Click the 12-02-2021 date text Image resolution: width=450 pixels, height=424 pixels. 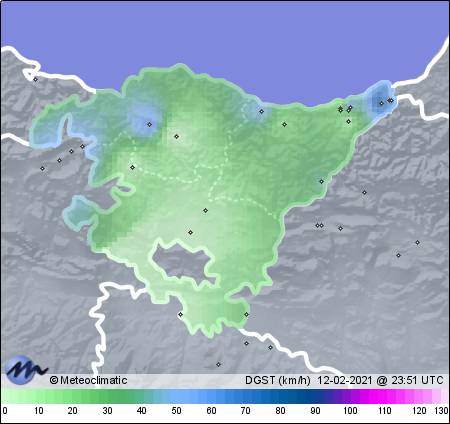[x=344, y=380]
